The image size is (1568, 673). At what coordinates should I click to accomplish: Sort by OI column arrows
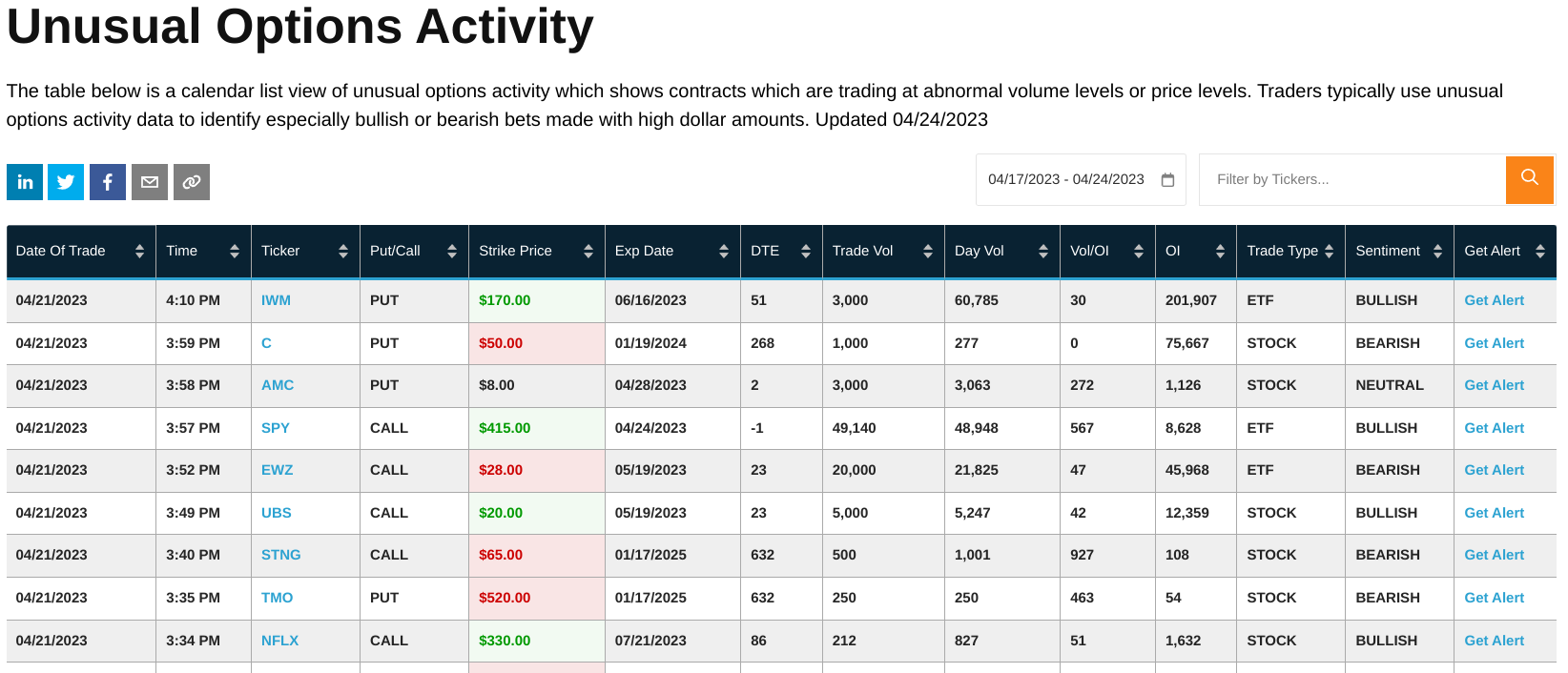1220,252
